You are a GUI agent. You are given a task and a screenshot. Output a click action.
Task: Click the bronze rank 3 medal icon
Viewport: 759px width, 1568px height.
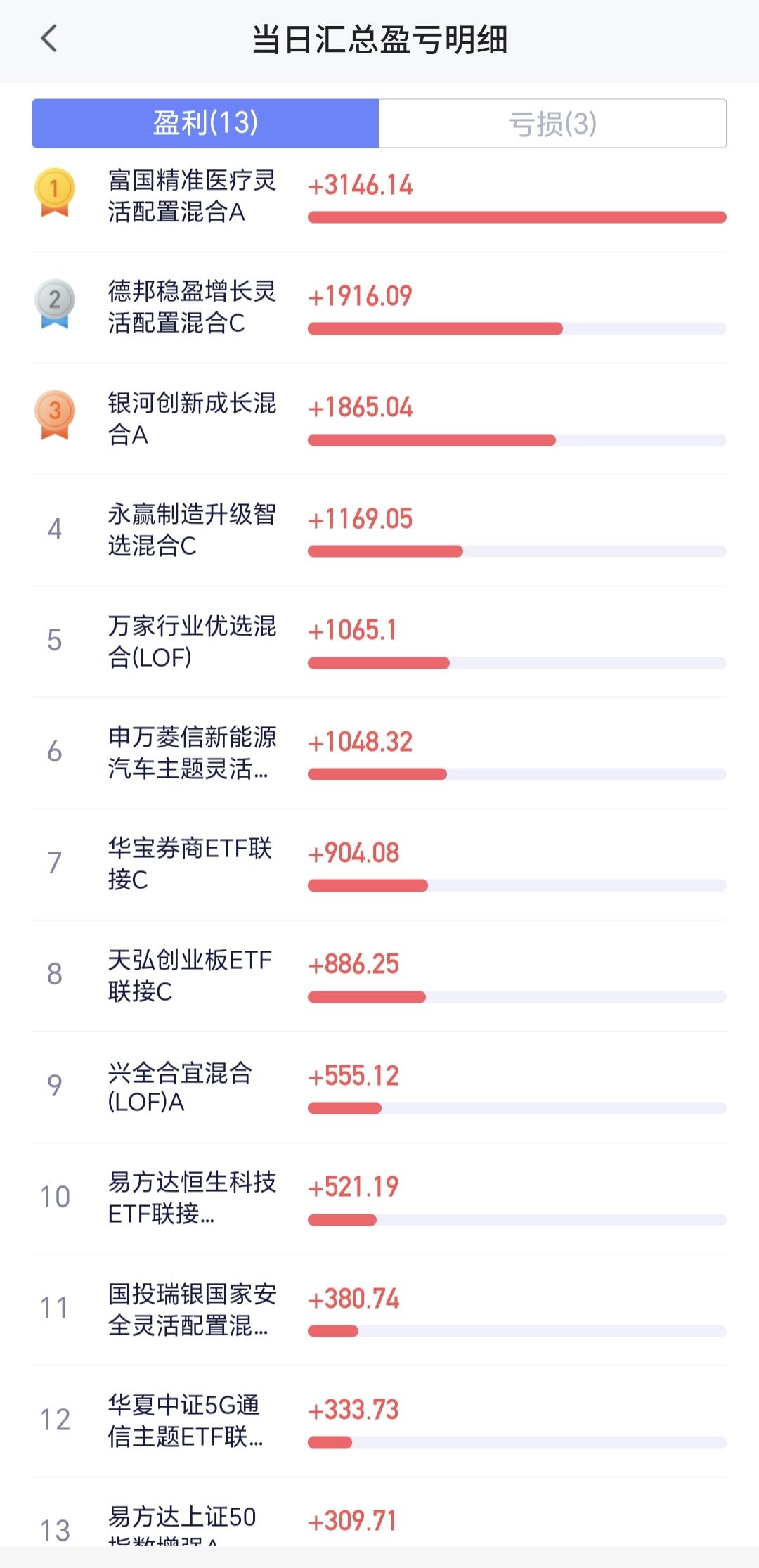(55, 415)
